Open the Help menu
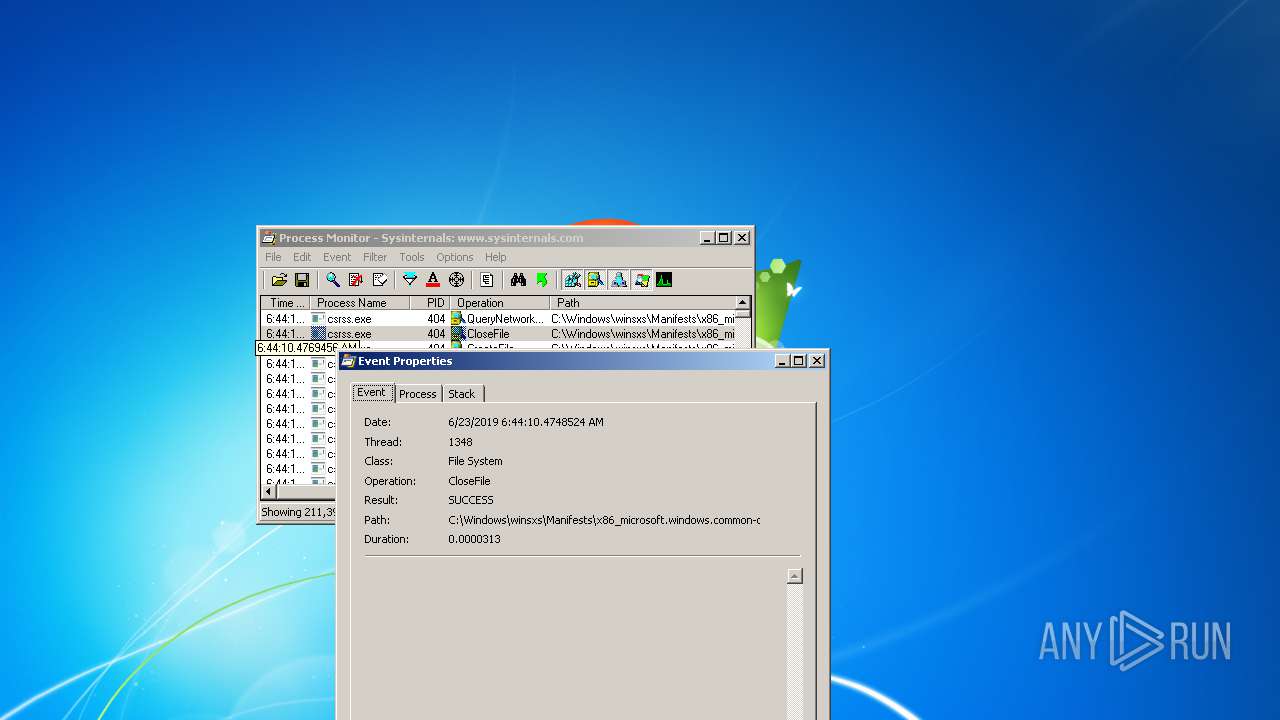Viewport: 1280px width, 720px height. coord(496,257)
